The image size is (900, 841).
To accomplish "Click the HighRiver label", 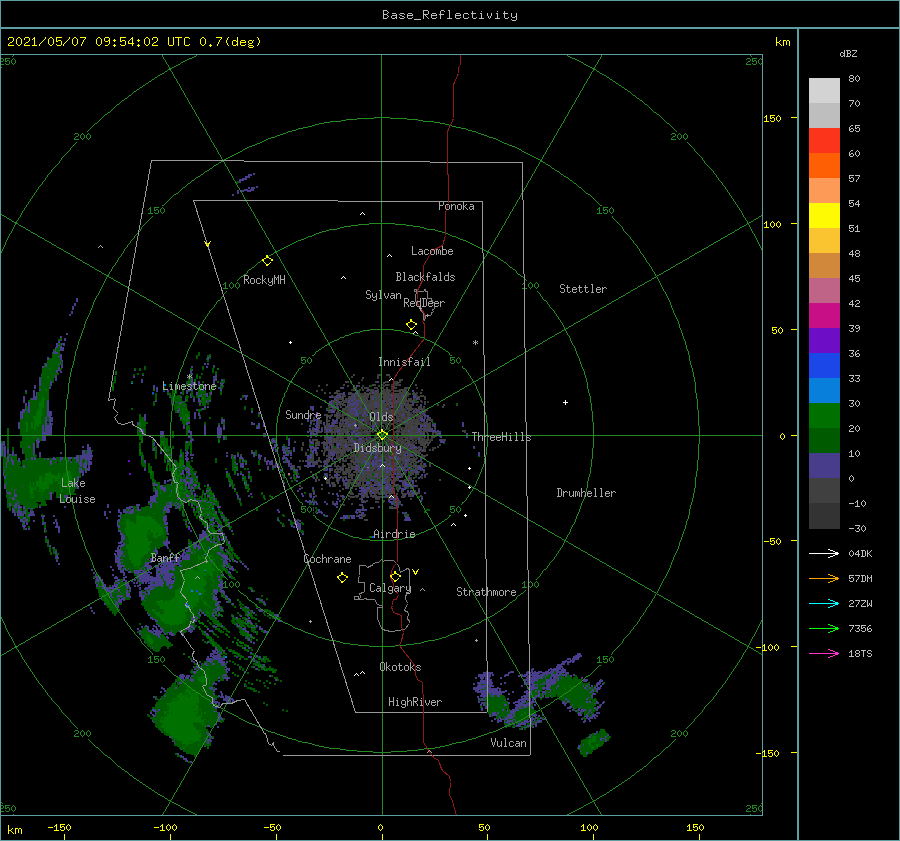I will pos(415,702).
